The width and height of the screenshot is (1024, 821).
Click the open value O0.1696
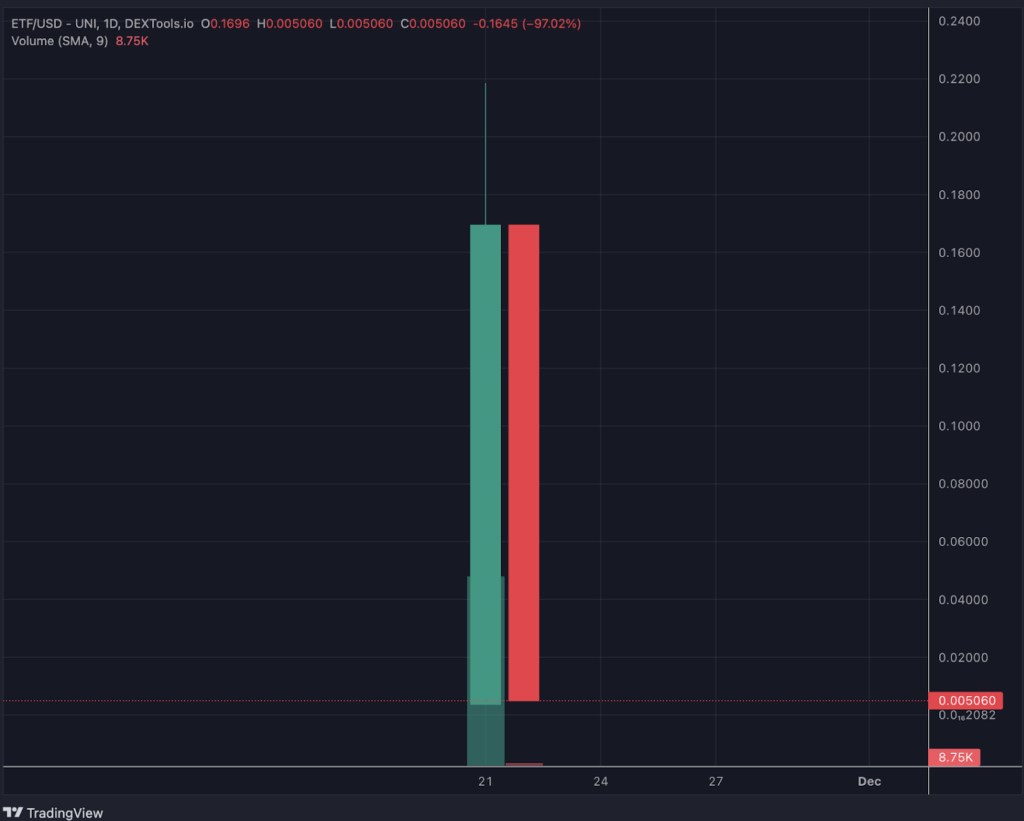point(225,24)
